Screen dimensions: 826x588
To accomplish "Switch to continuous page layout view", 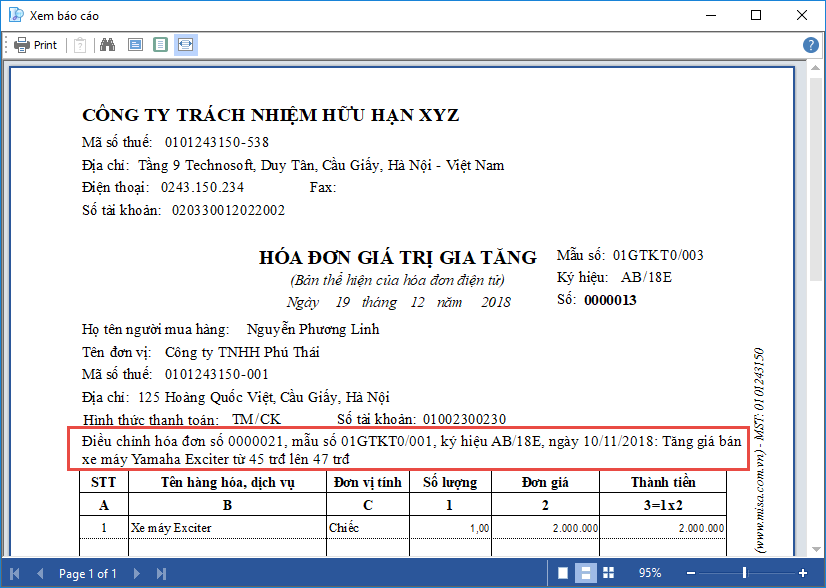I will [586, 573].
